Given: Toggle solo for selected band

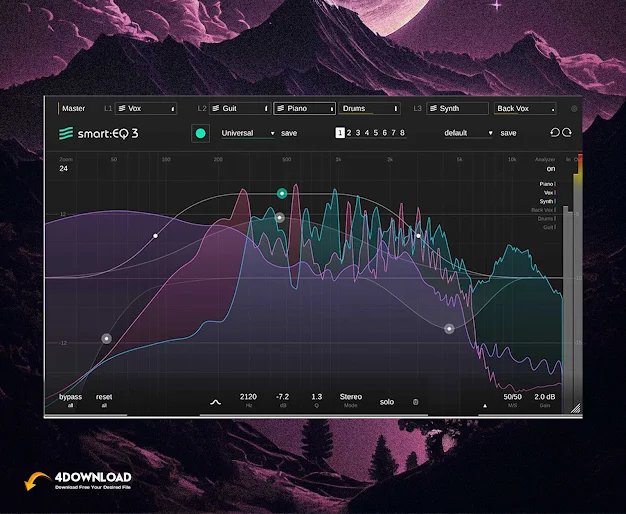Looking at the screenshot, I should tap(387, 402).
